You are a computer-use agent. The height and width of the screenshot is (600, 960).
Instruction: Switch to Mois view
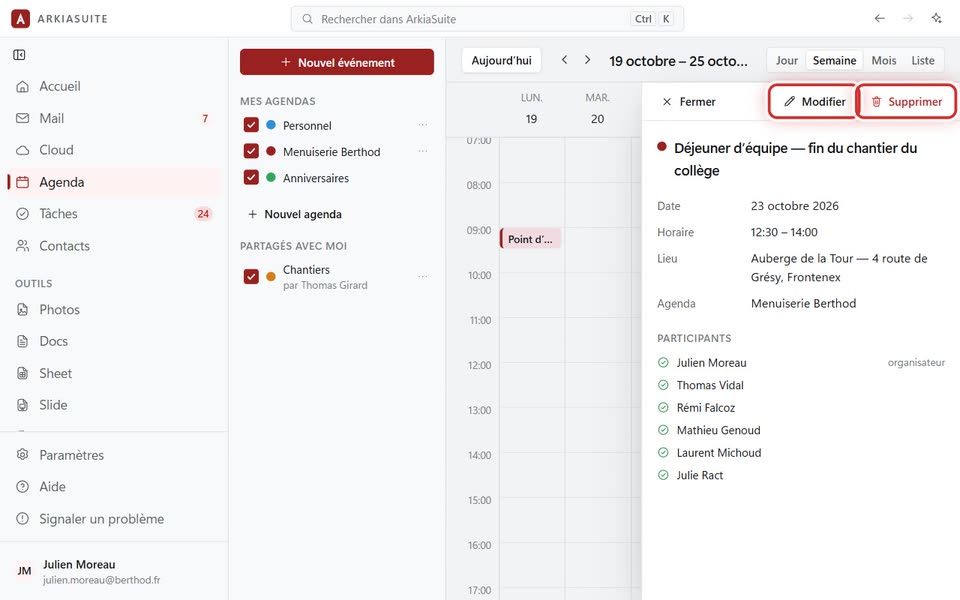click(883, 61)
